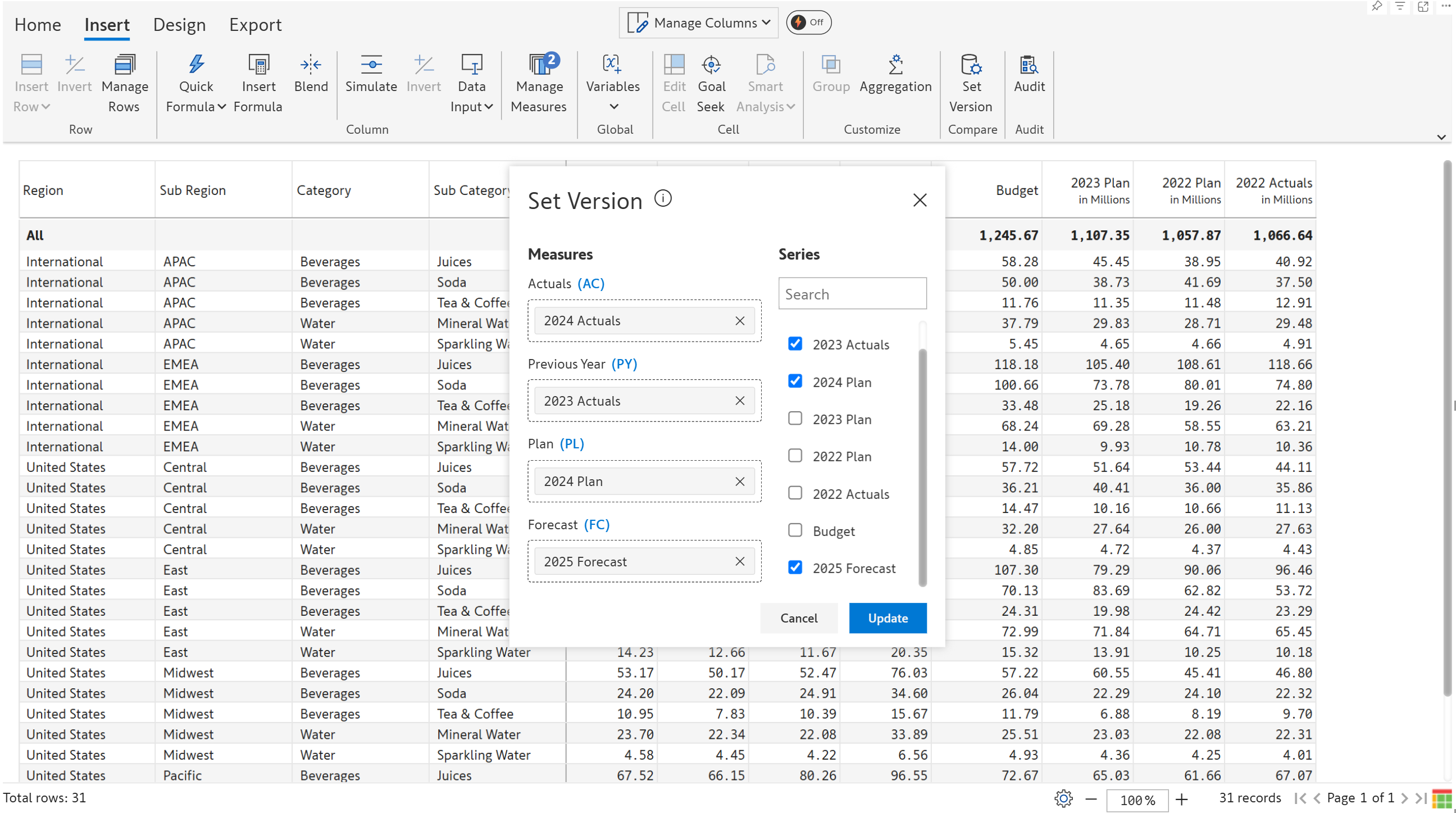The height and width of the screenshot is (813, 1456).
Task: Toggle the Off switch near Manage Columns
Action: coord(808,22)
